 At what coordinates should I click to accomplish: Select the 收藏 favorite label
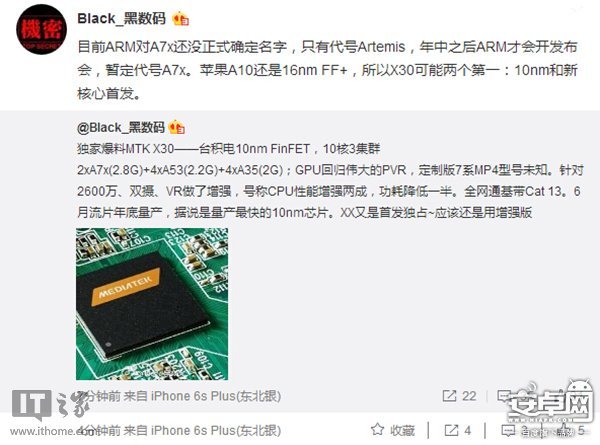tap(403, 430)
